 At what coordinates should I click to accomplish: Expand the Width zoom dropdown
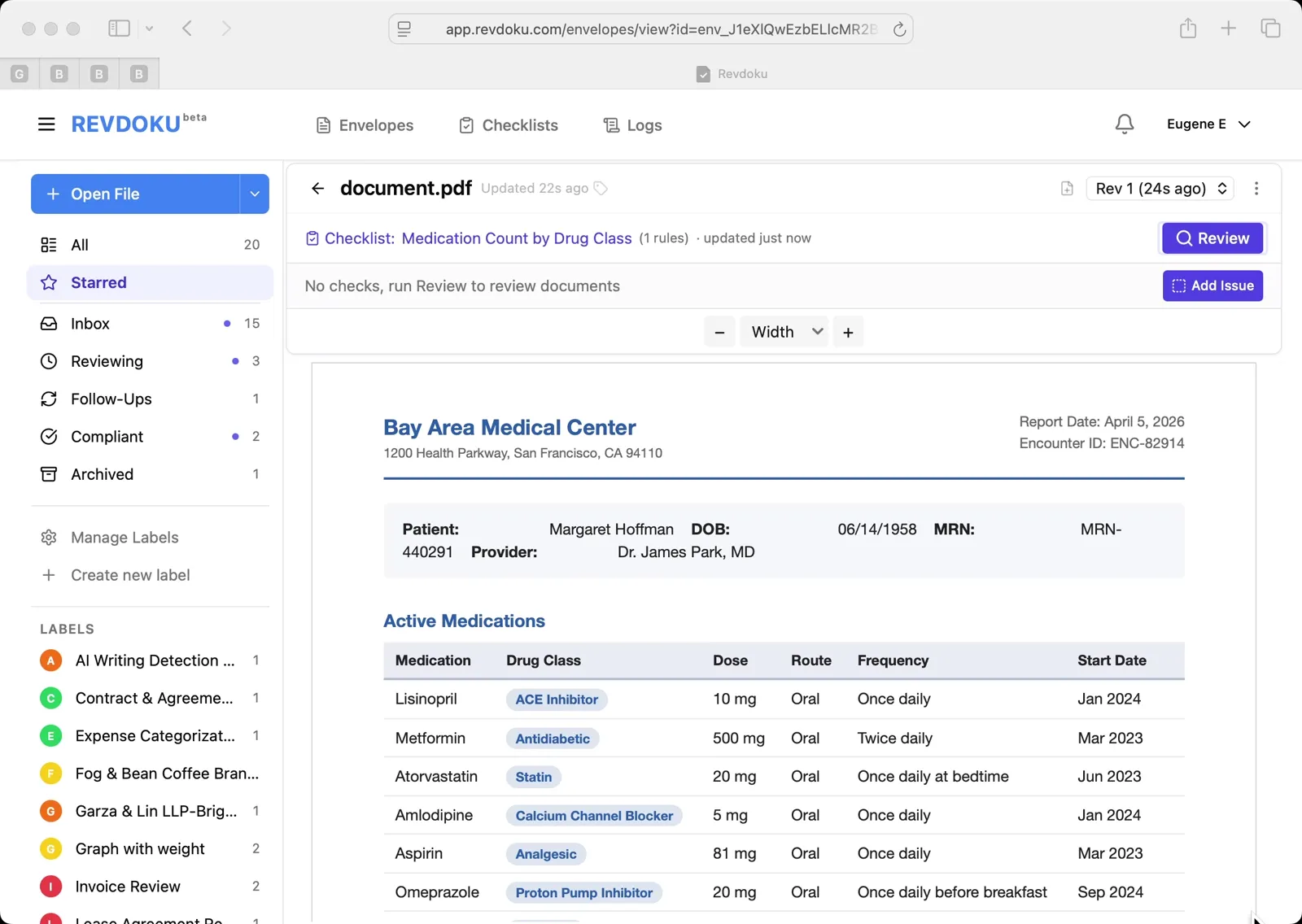click(783, 331)
